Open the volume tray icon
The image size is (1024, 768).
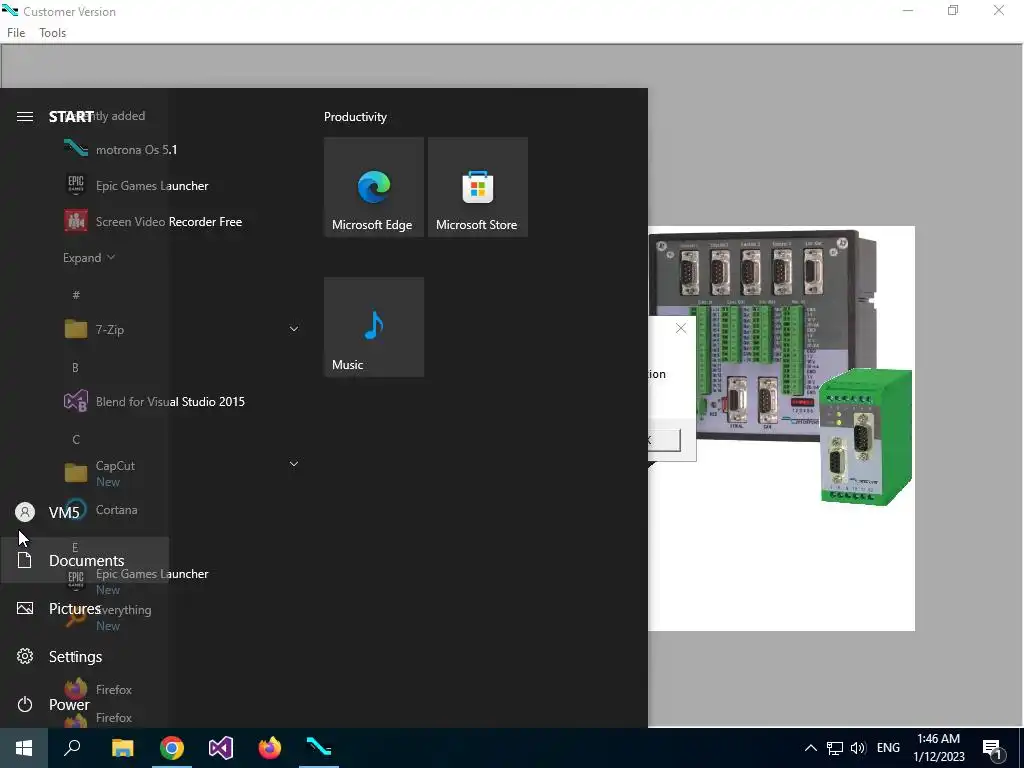point(858,748)
